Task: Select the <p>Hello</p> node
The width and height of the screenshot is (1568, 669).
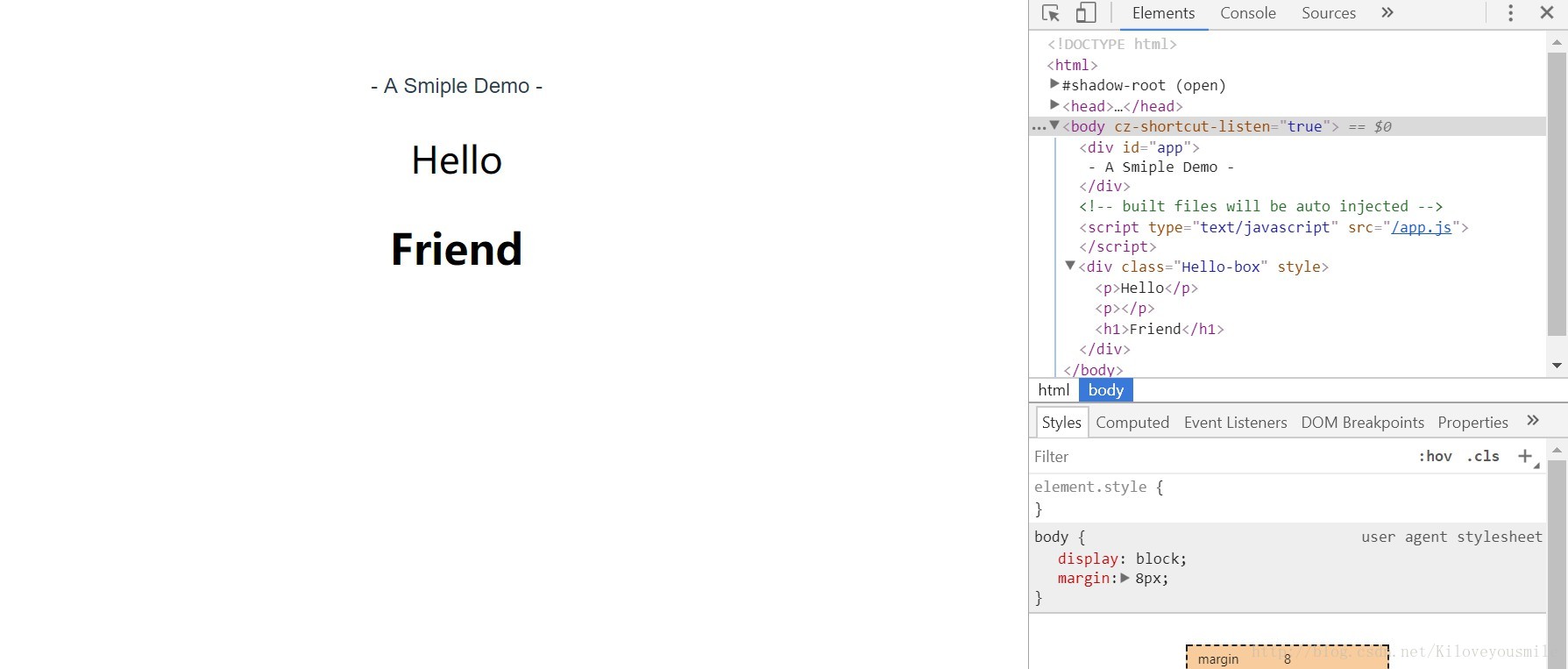Action: click(1146, 288)
